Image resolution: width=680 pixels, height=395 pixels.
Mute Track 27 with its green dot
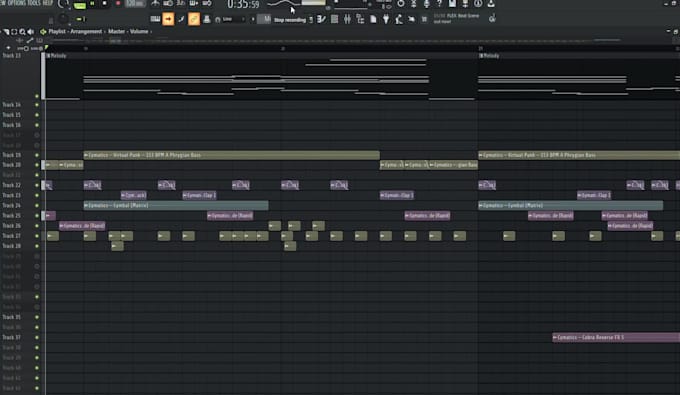(36, 236)
